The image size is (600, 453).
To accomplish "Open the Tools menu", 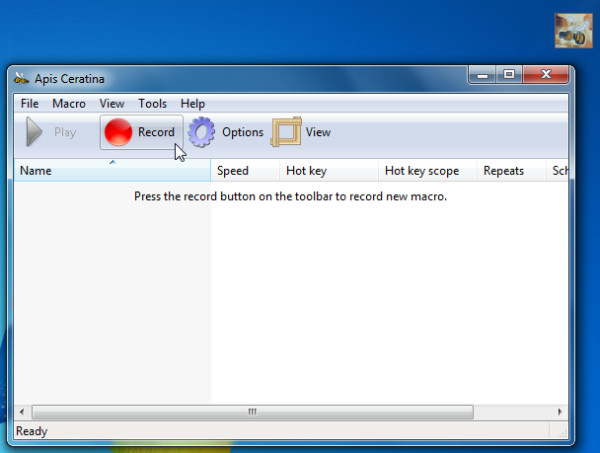I will coord(152,104).
